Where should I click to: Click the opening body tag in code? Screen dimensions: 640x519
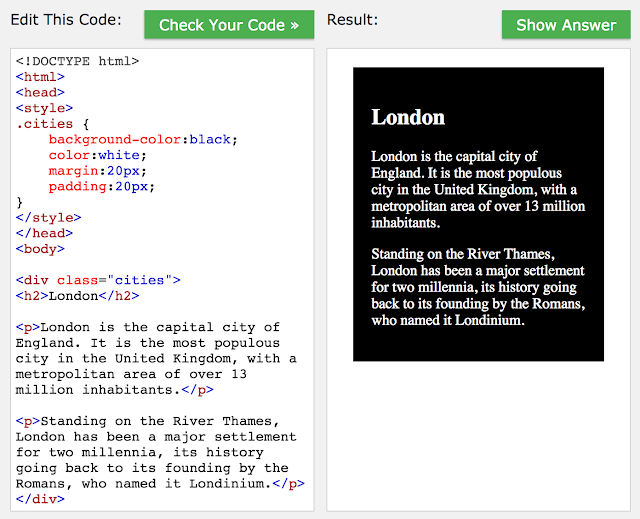point(40,249)
